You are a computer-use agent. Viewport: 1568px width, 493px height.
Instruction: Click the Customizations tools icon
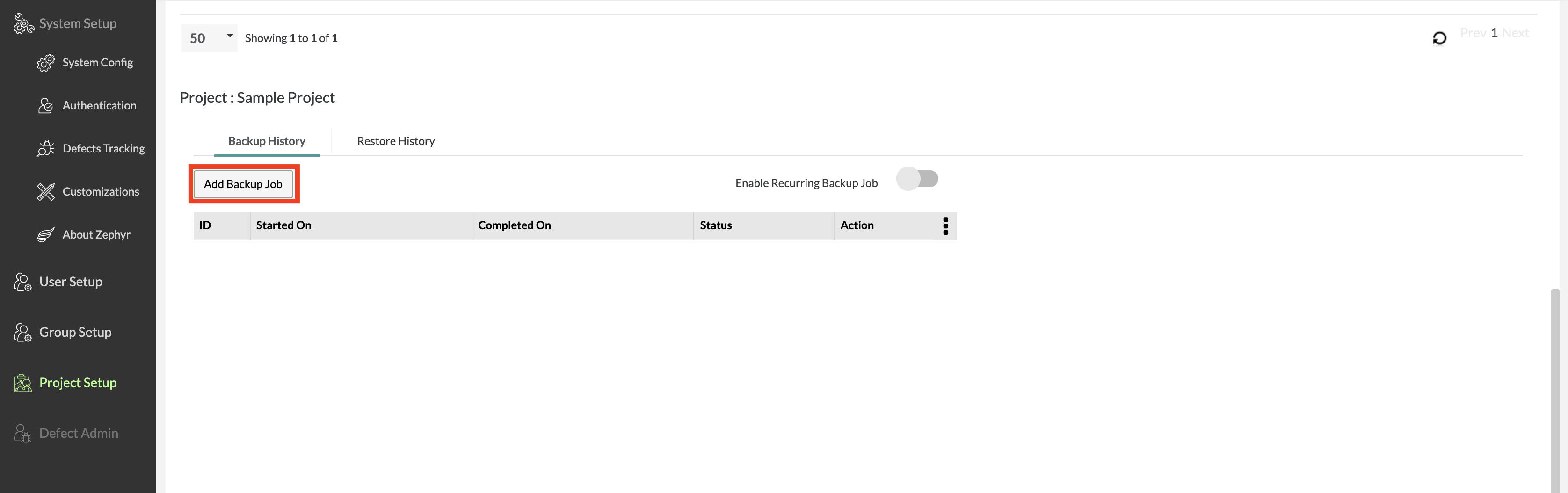[x=46, y=192]
